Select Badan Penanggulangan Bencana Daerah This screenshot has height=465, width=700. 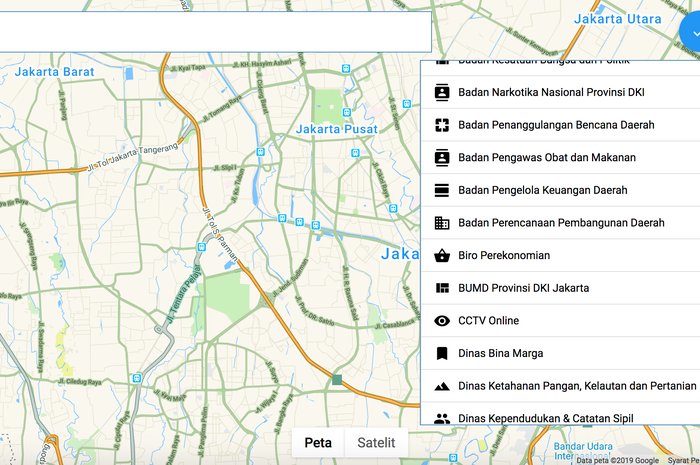(x=560, y=125)
